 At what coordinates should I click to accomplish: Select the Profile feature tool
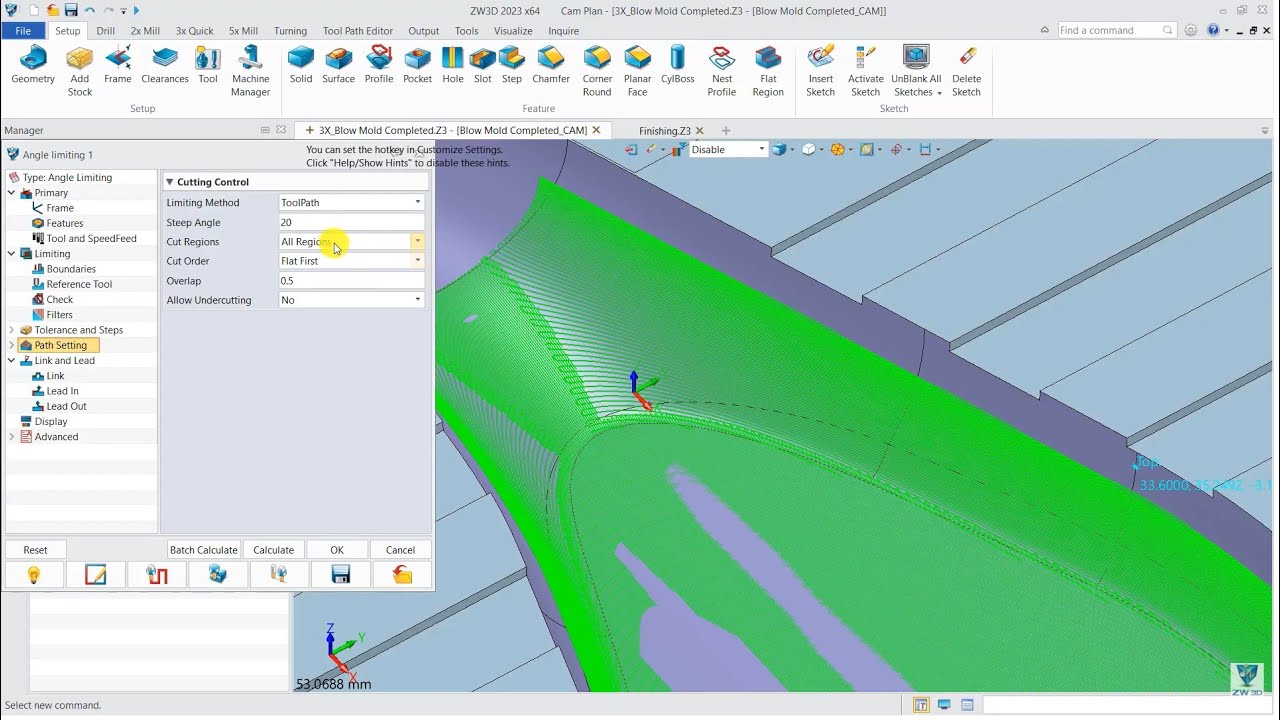click(379, 65)
